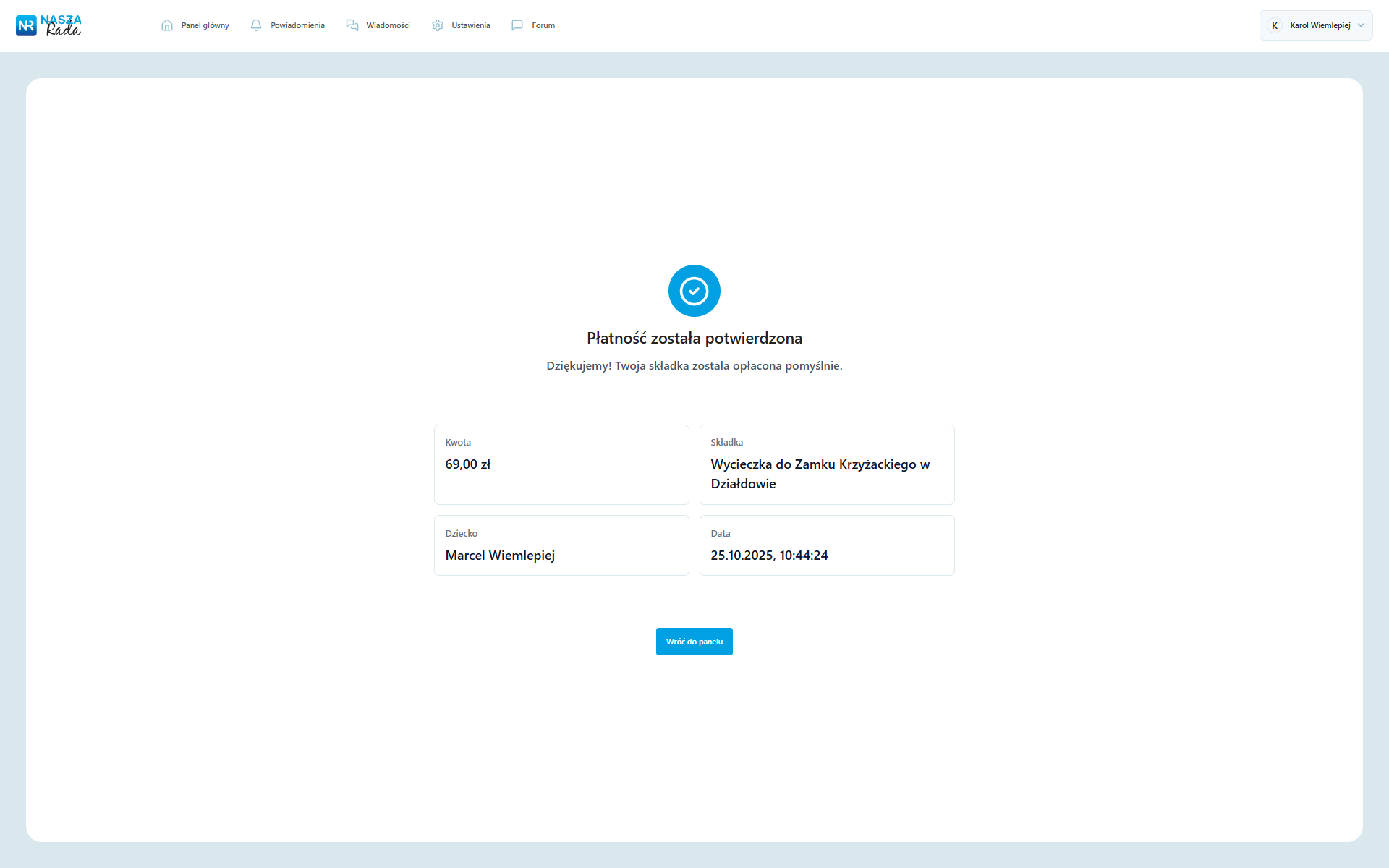
Task: Click the Kwota 69,00 zł card
Action: (561, 464)
